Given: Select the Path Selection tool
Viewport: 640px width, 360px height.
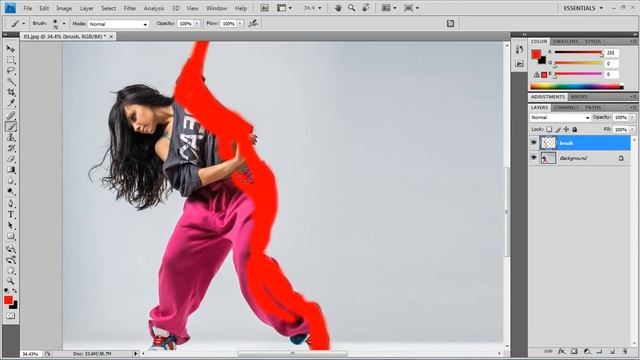Looking at the screenshot, I should click(x=11, y=226).
